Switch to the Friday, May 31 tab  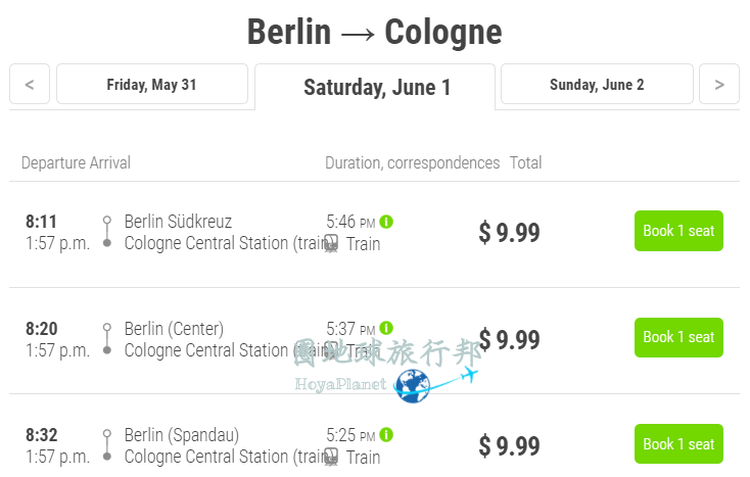tap(152, 84)
